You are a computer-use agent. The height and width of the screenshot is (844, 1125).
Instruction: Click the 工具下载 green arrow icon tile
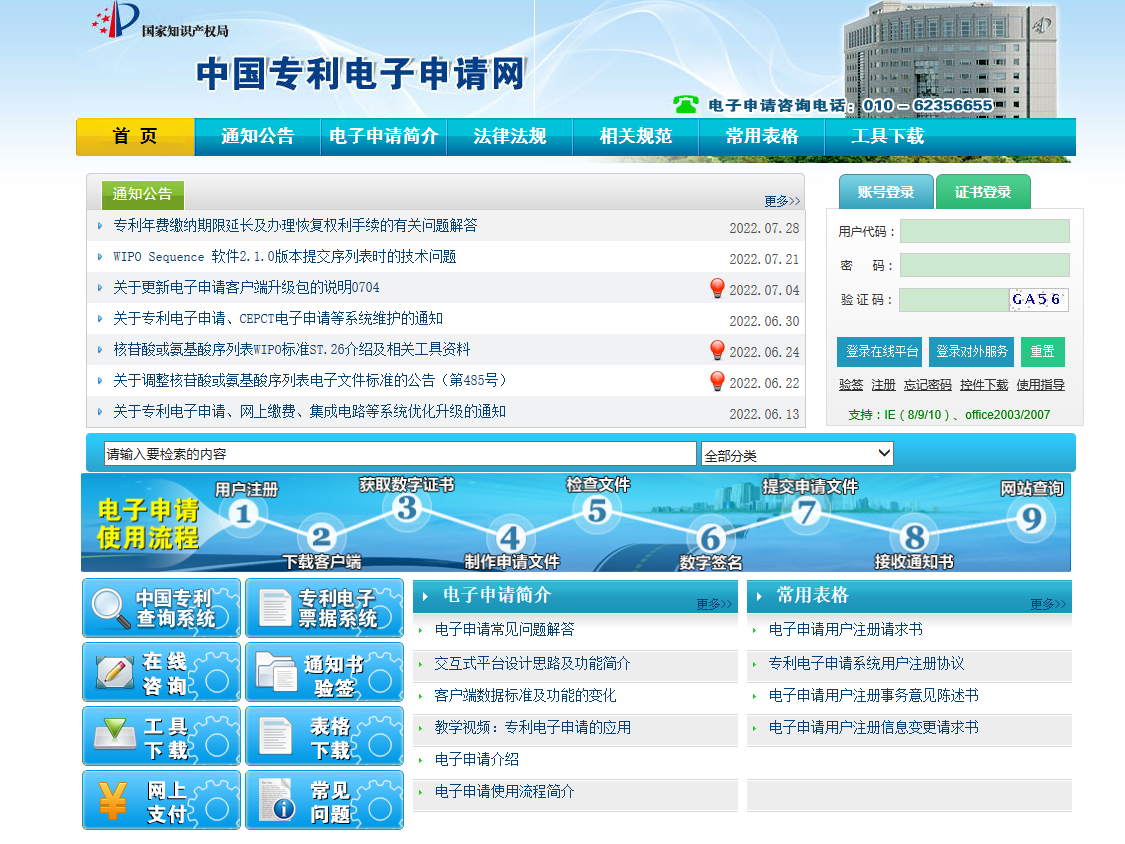pyautogui.click(x=161, y=736)
